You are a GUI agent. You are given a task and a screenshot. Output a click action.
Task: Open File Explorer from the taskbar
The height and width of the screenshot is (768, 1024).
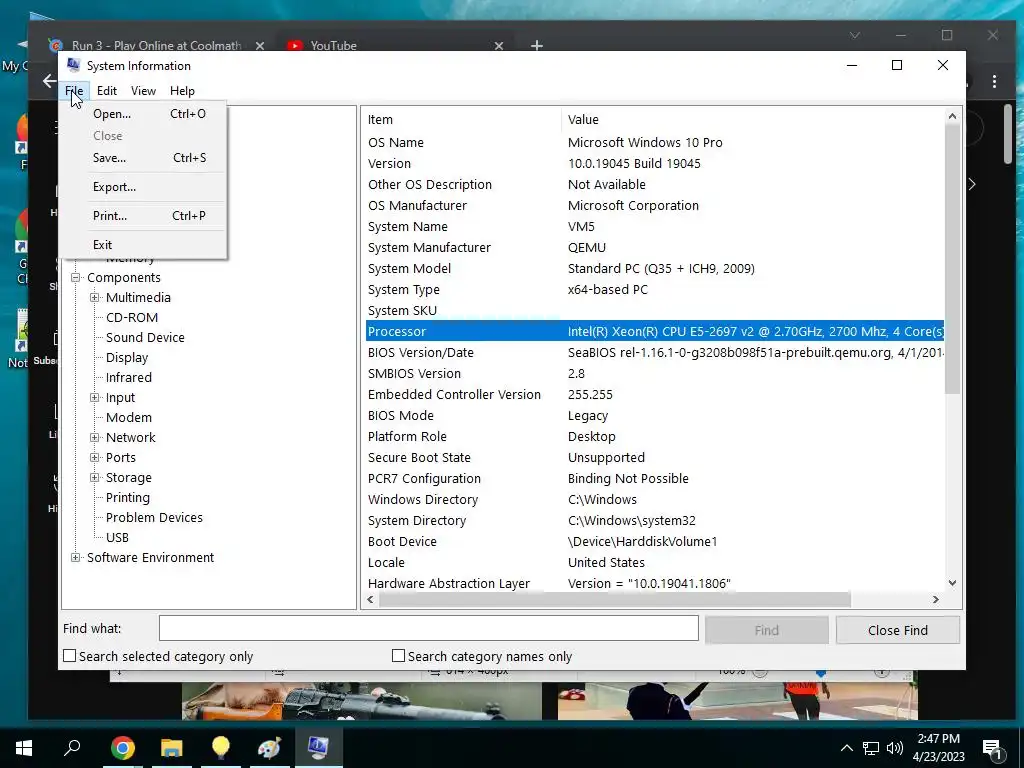click(171, 748)
